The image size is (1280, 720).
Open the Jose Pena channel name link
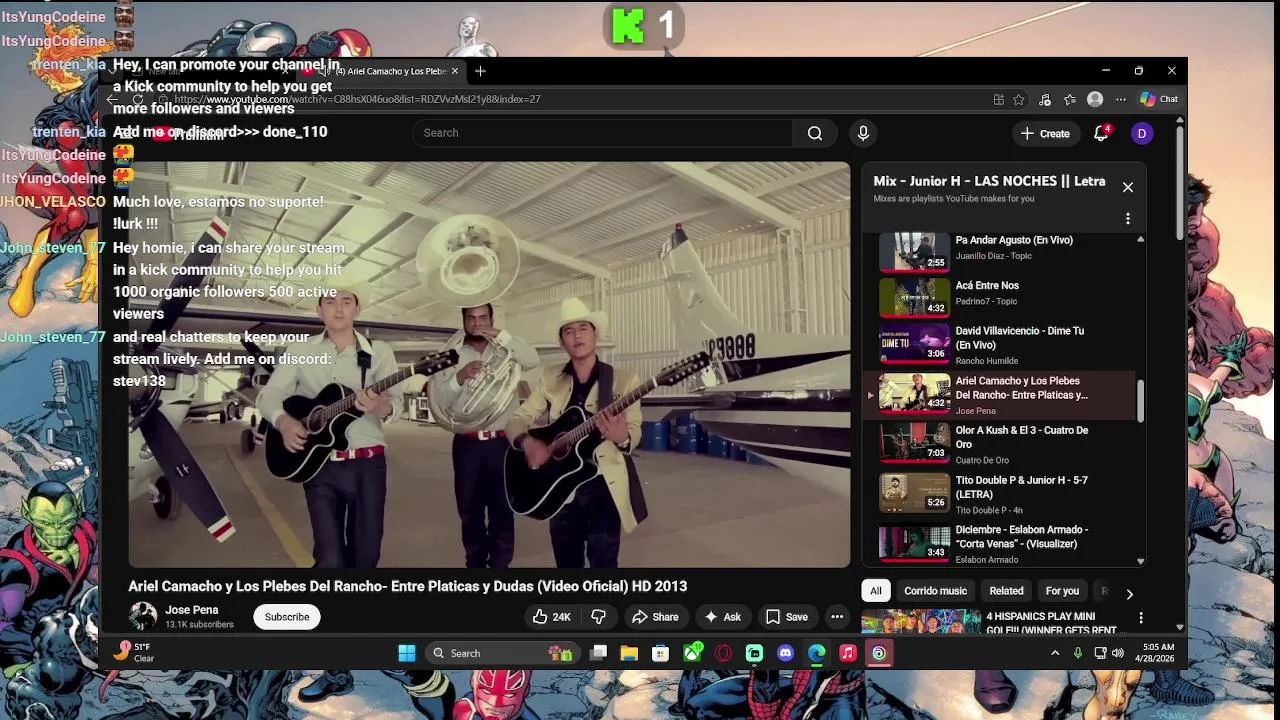point(192,610)
